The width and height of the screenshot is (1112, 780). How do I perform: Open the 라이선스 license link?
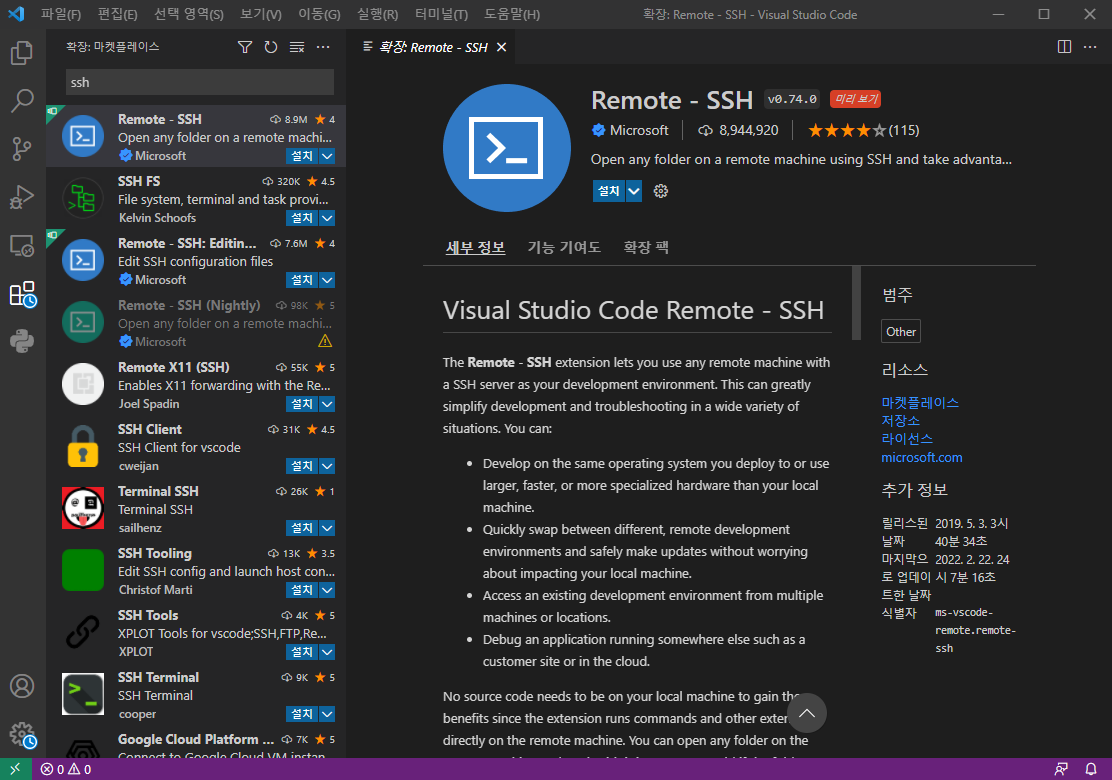[907, 439]
